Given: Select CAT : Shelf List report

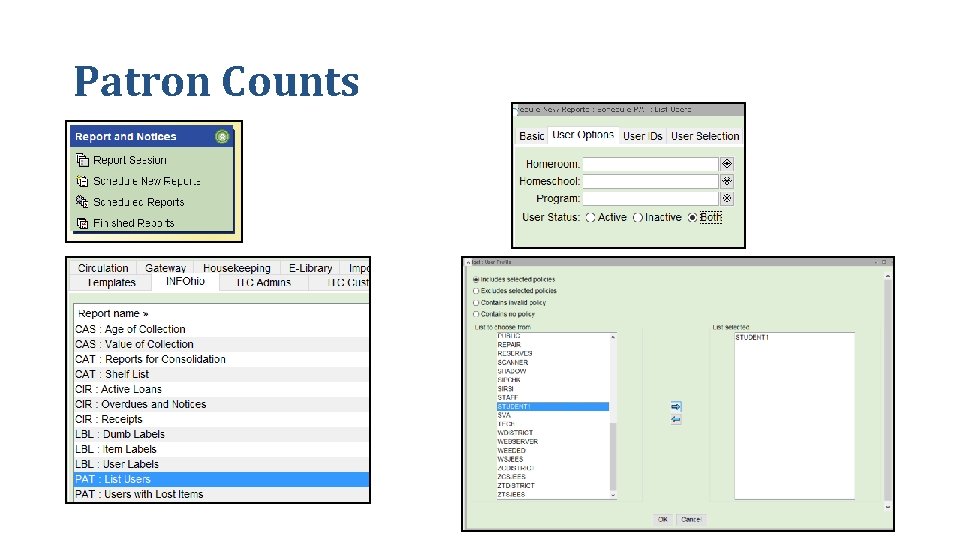Looking at the screenshot, I should (x=222, y=374).
